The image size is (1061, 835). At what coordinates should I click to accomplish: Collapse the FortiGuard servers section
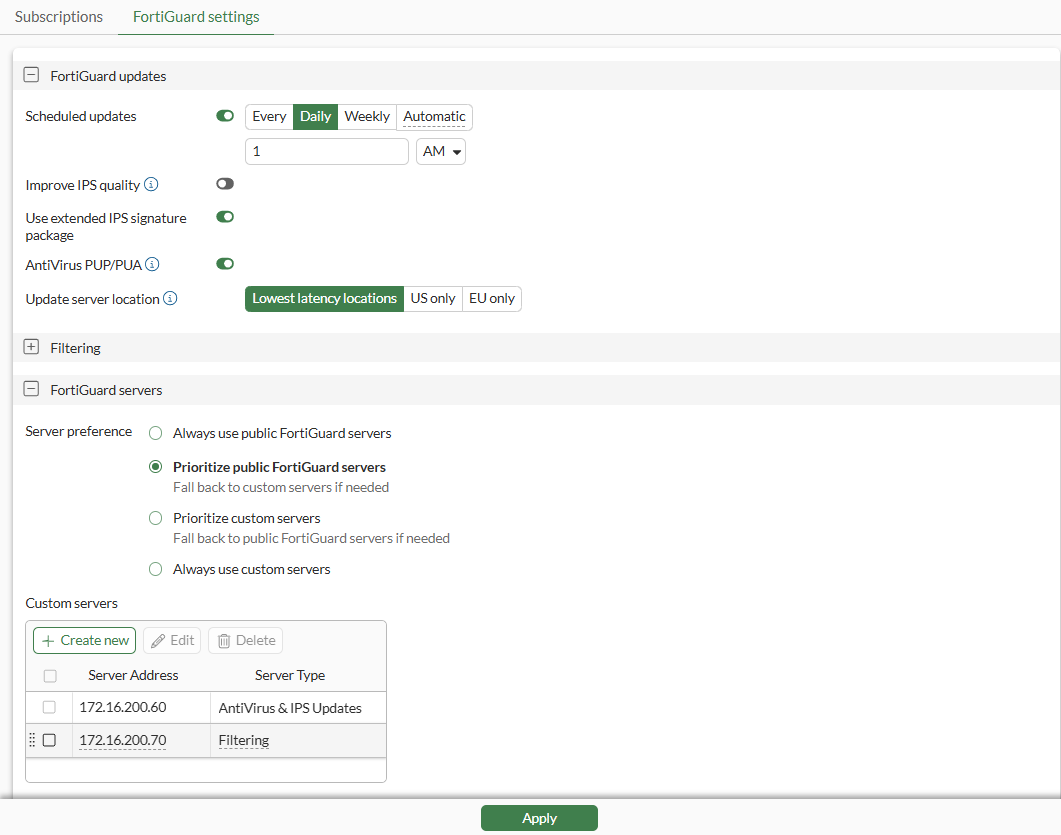pos(31,389)
